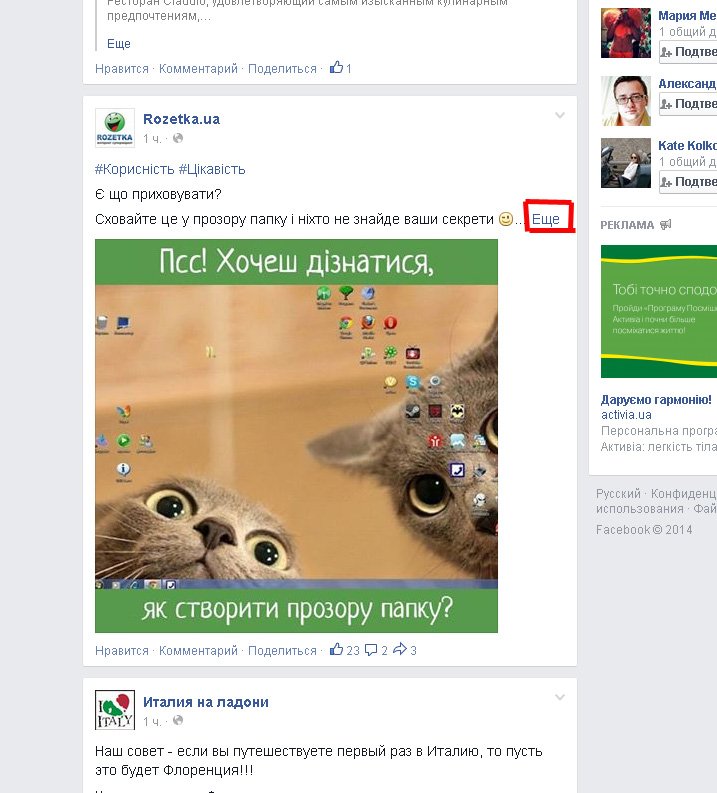Open the green Activia ad banner
This screenshot has height=793, width=717.
click(x=659, y=312)
